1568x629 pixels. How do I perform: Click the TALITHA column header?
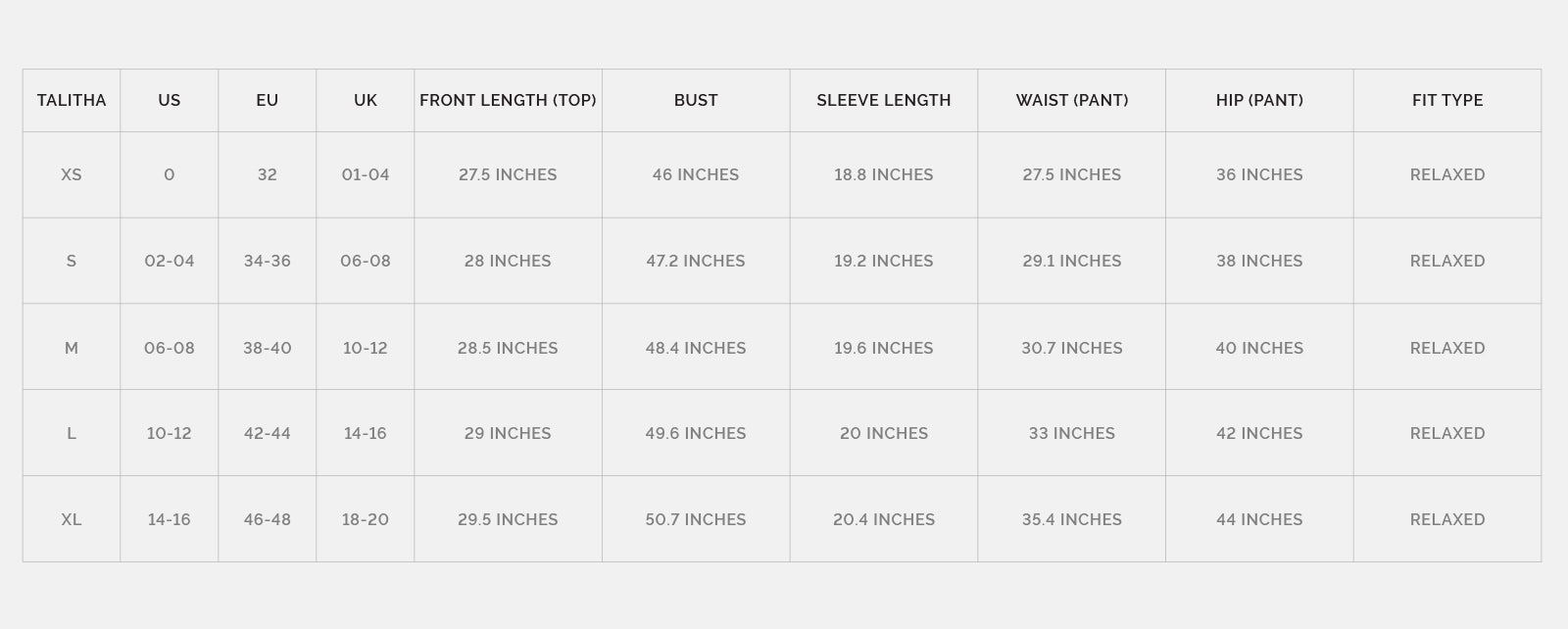click(72, 100)
